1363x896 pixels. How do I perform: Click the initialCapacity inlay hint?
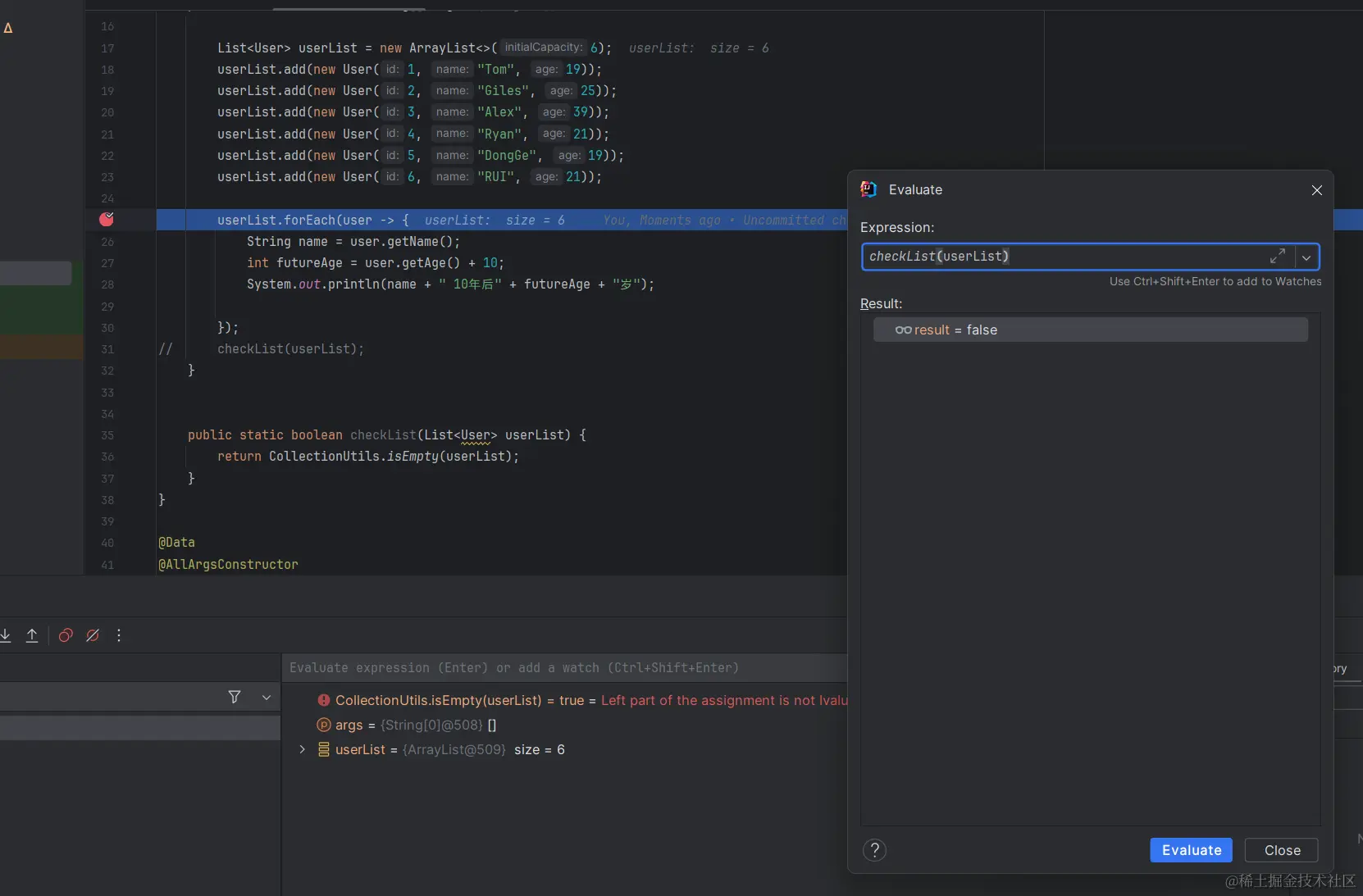(543, 48)
